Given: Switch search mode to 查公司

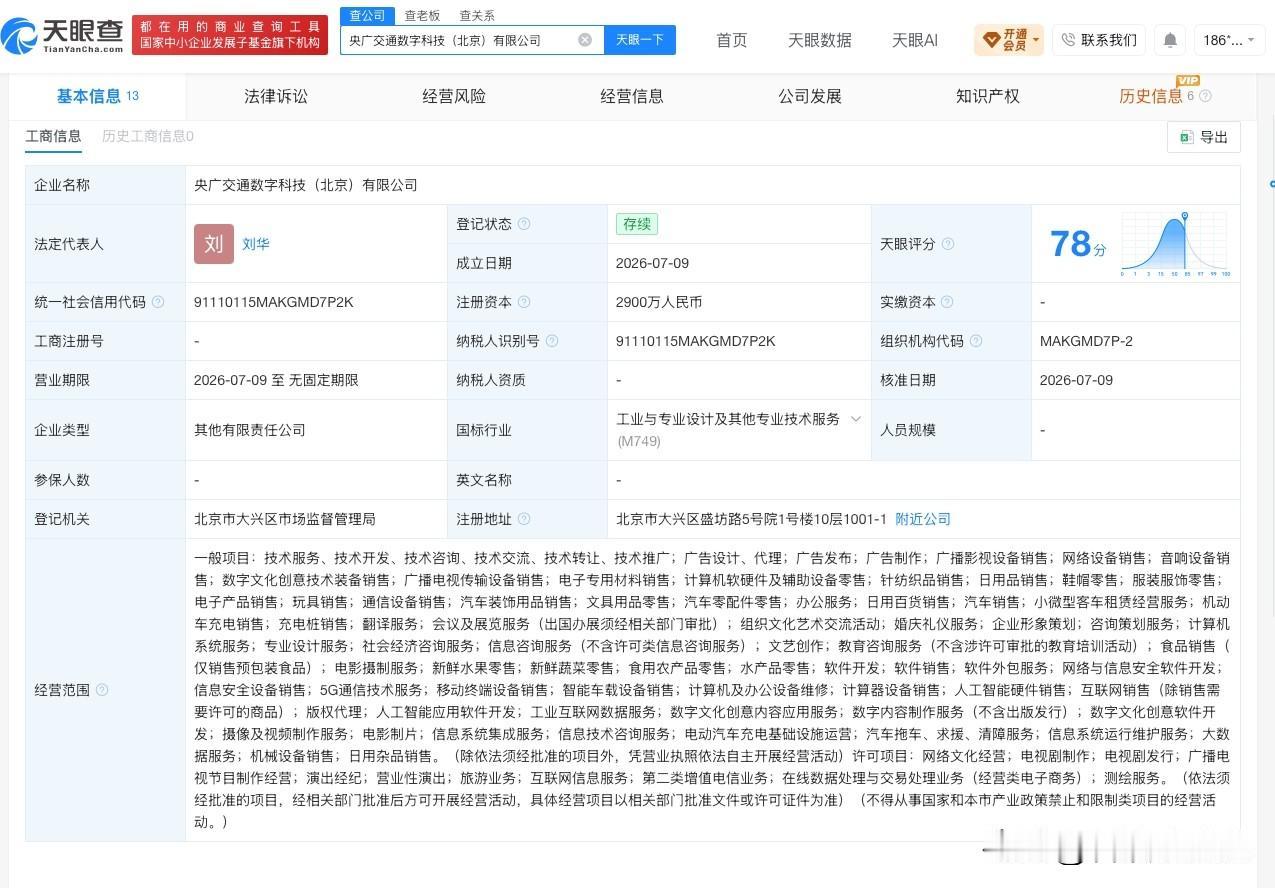Looking at the screenshot, I should point(367,15).
